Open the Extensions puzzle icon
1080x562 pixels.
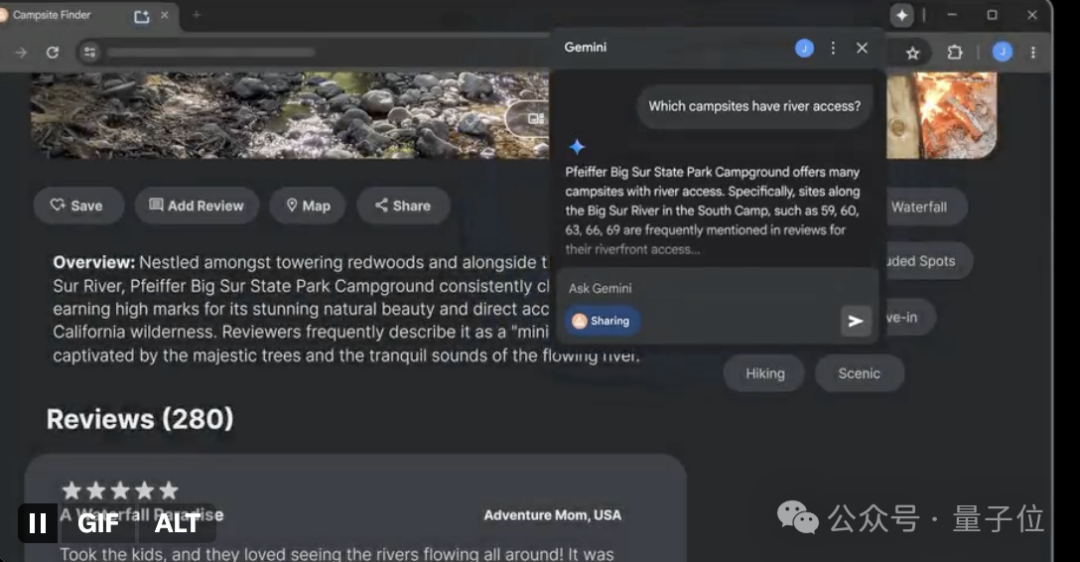coord(954,52)
